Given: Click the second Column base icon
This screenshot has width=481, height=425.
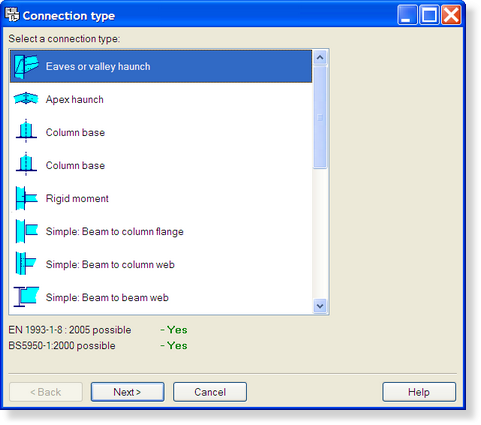Looking at the screenshot, I should [x=26, y=164].
